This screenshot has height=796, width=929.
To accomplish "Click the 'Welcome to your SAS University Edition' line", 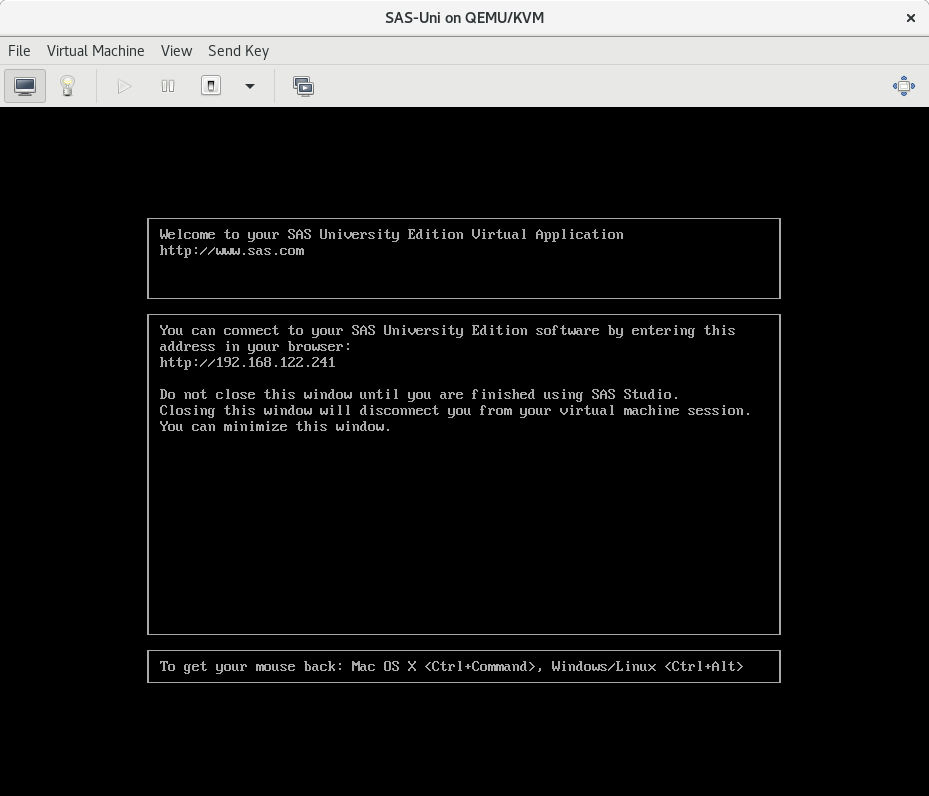I will [x=391, y=235].
